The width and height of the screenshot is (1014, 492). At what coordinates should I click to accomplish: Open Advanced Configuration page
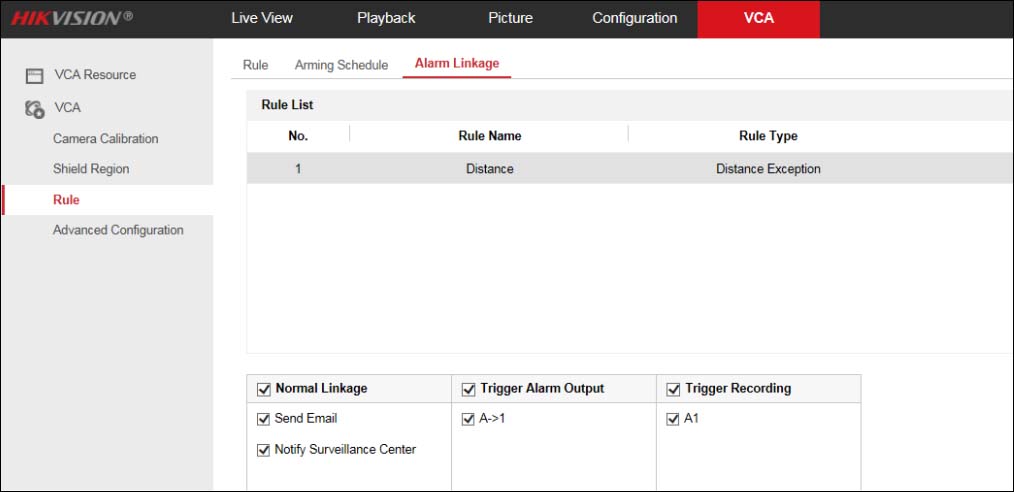pos(118,230)
